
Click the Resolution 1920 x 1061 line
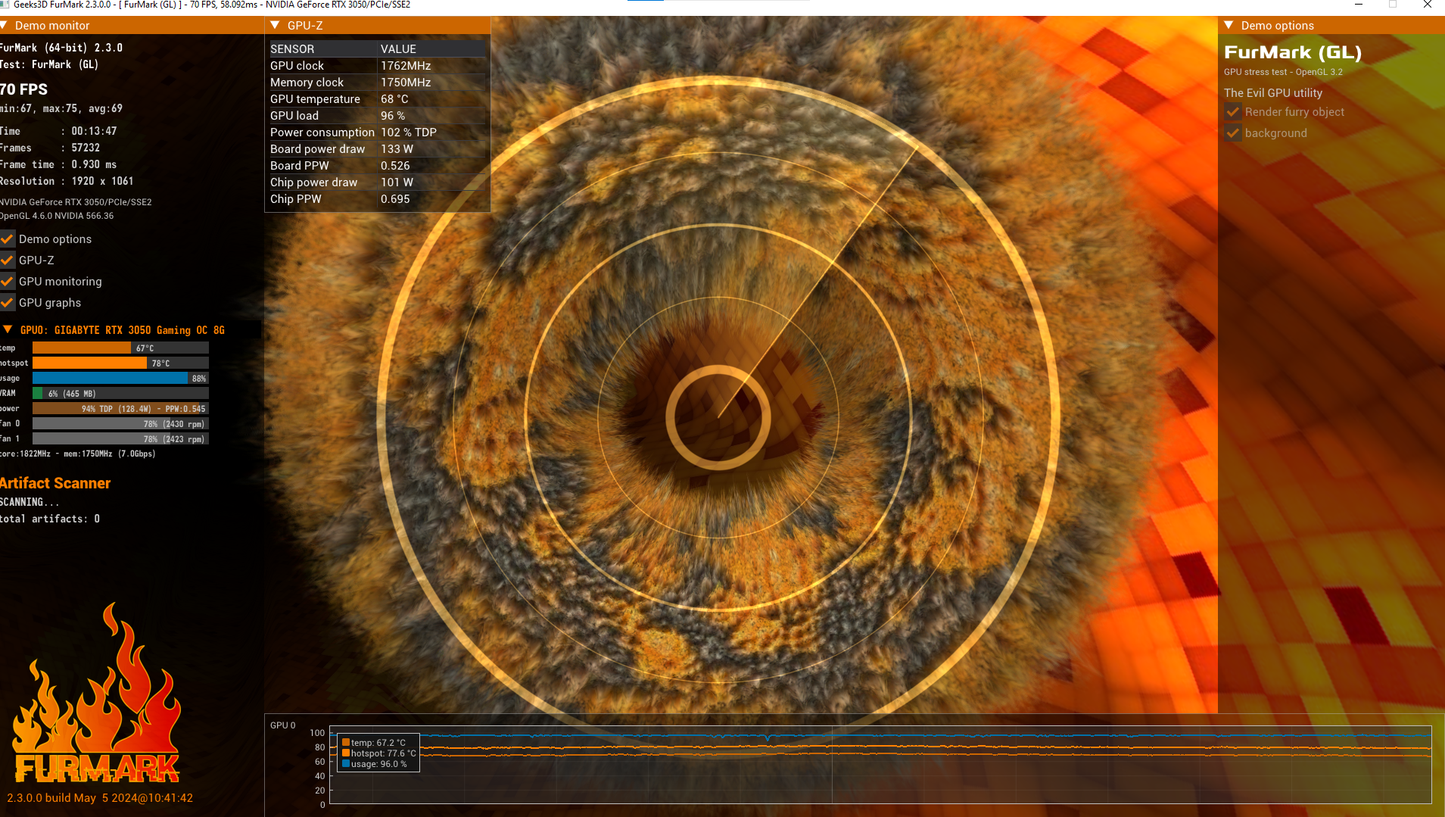tap(67, 181)
